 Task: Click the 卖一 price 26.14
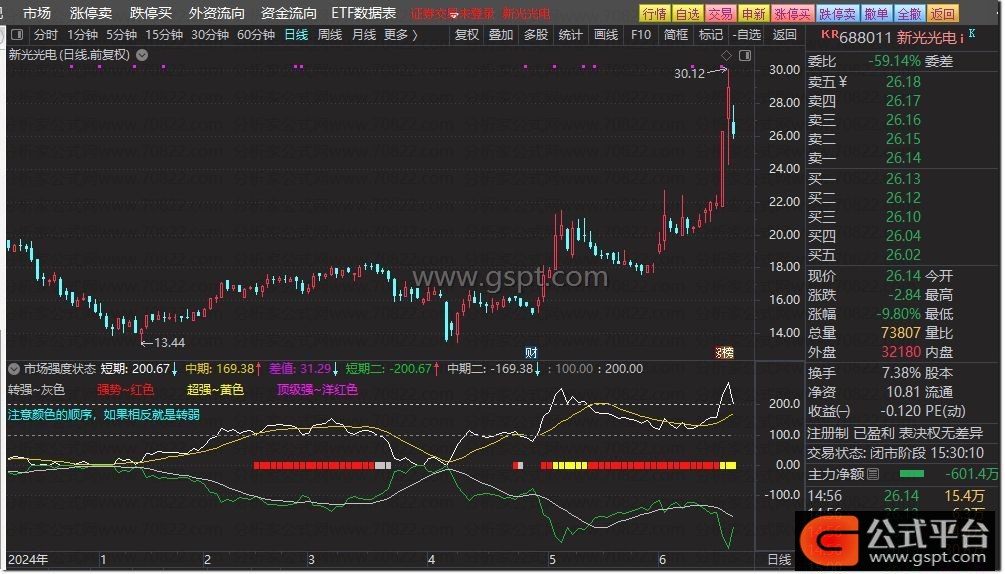click(x=903, y=158)
